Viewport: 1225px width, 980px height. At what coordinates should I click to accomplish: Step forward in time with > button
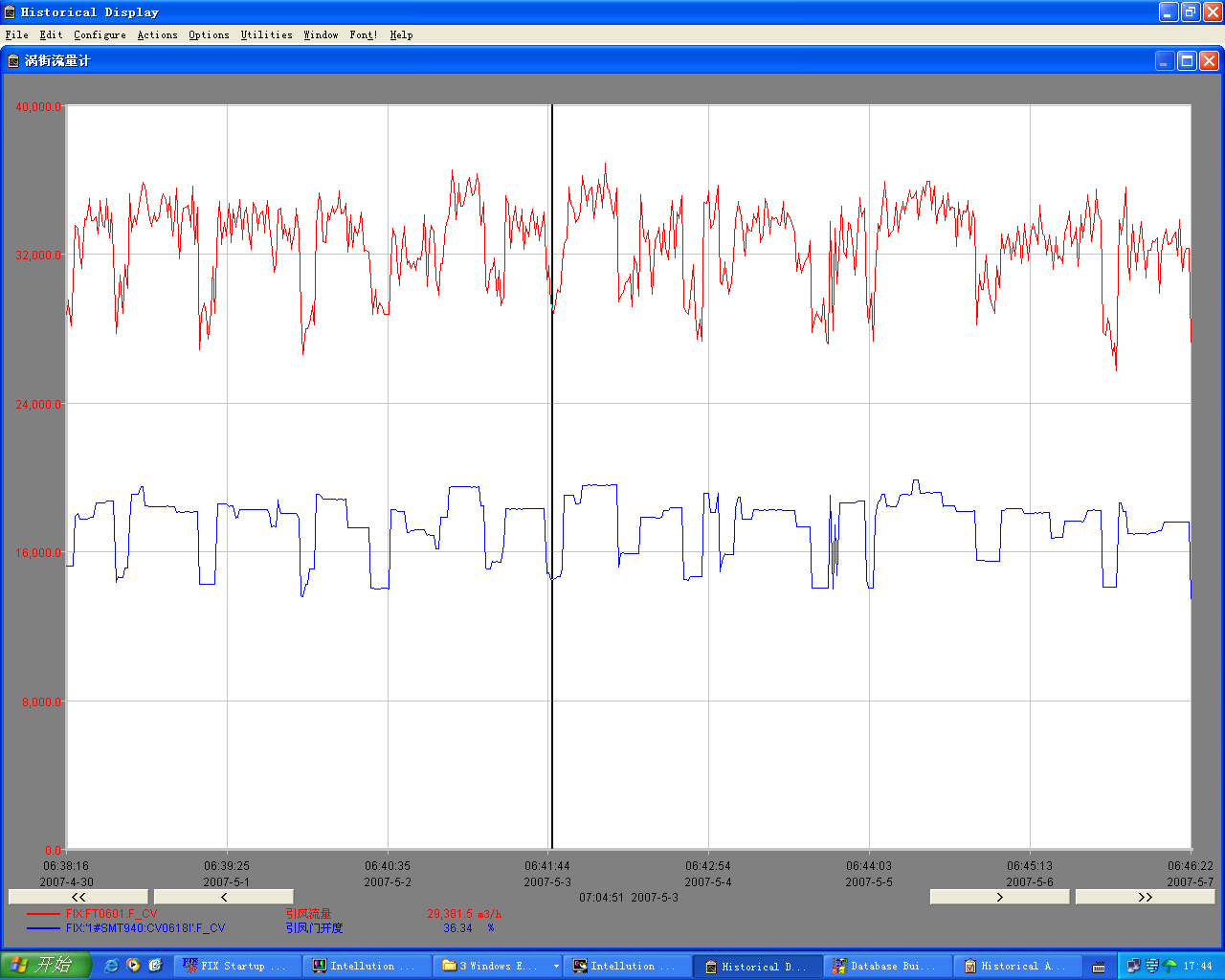pos(999,897)
